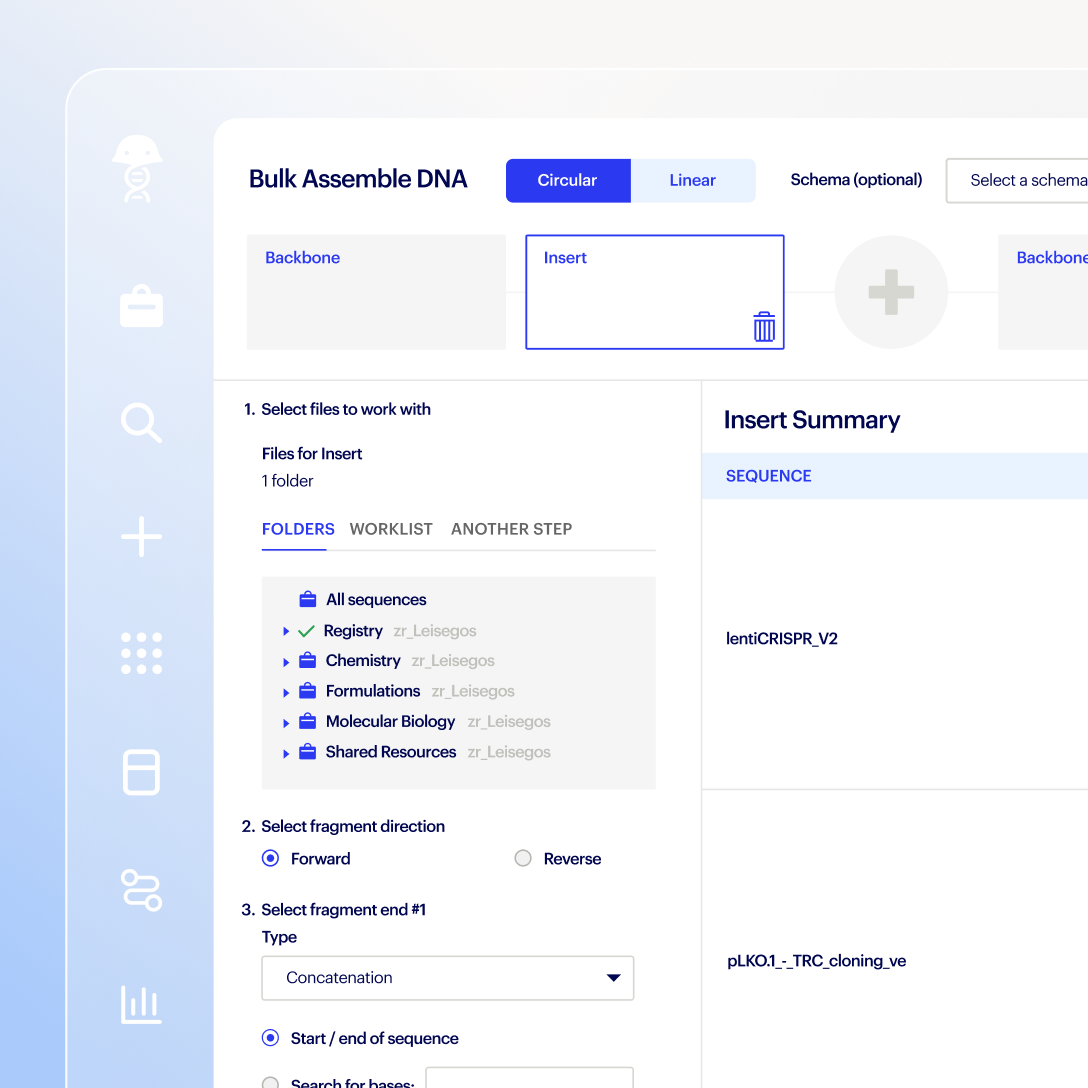Select the Formulations folder label

click(373, 690)
